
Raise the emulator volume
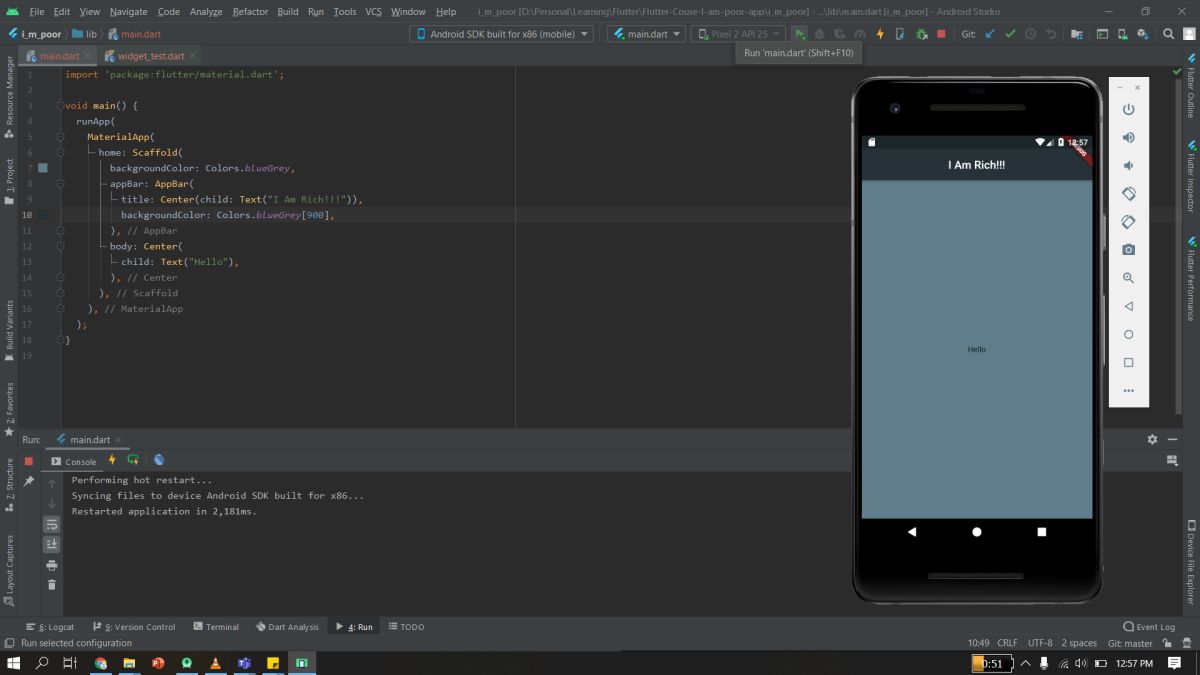(1128, 138)
